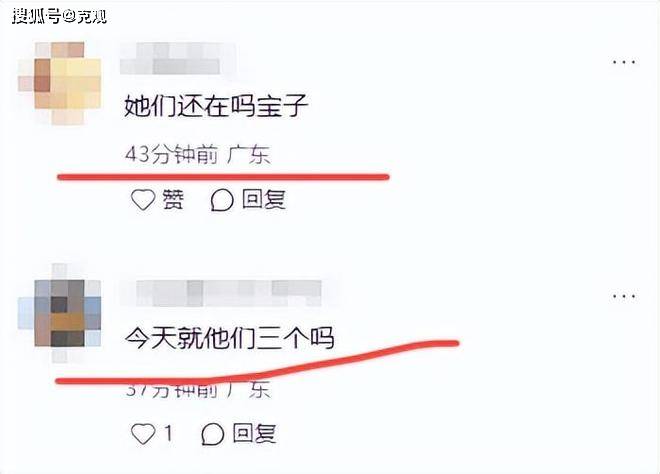This screenshot has width=660, height=474.
Task: Select the comment text 今天就他们三个吗
Action: 230,338
